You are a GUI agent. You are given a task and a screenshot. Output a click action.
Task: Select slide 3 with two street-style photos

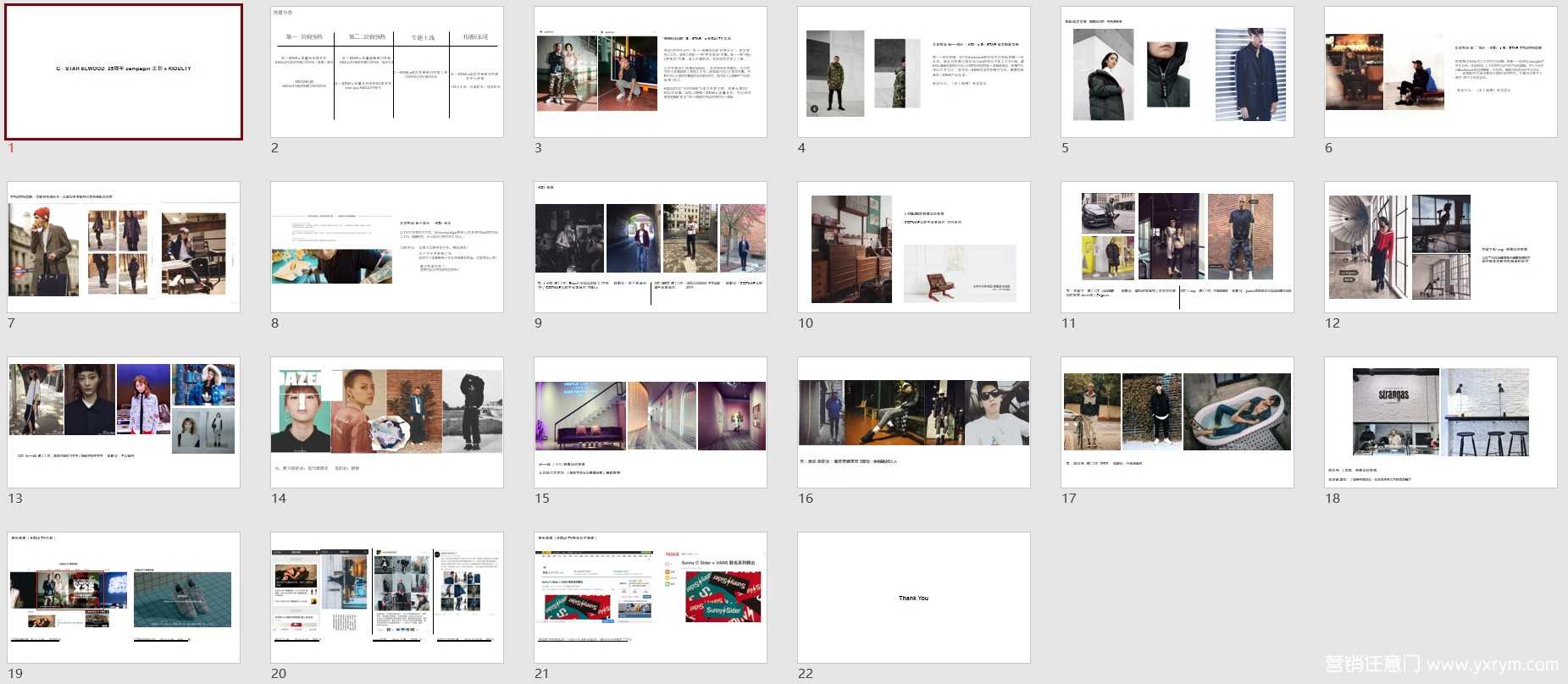pos(651,72)
